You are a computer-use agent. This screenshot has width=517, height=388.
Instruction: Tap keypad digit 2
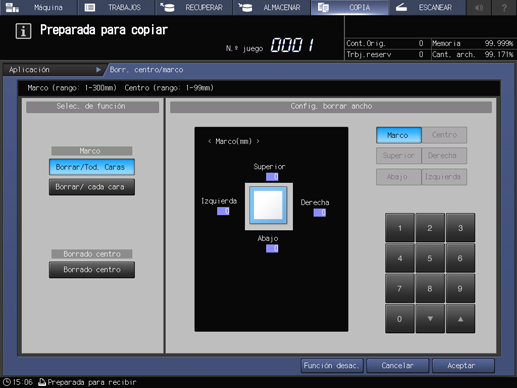click(430, 228)
